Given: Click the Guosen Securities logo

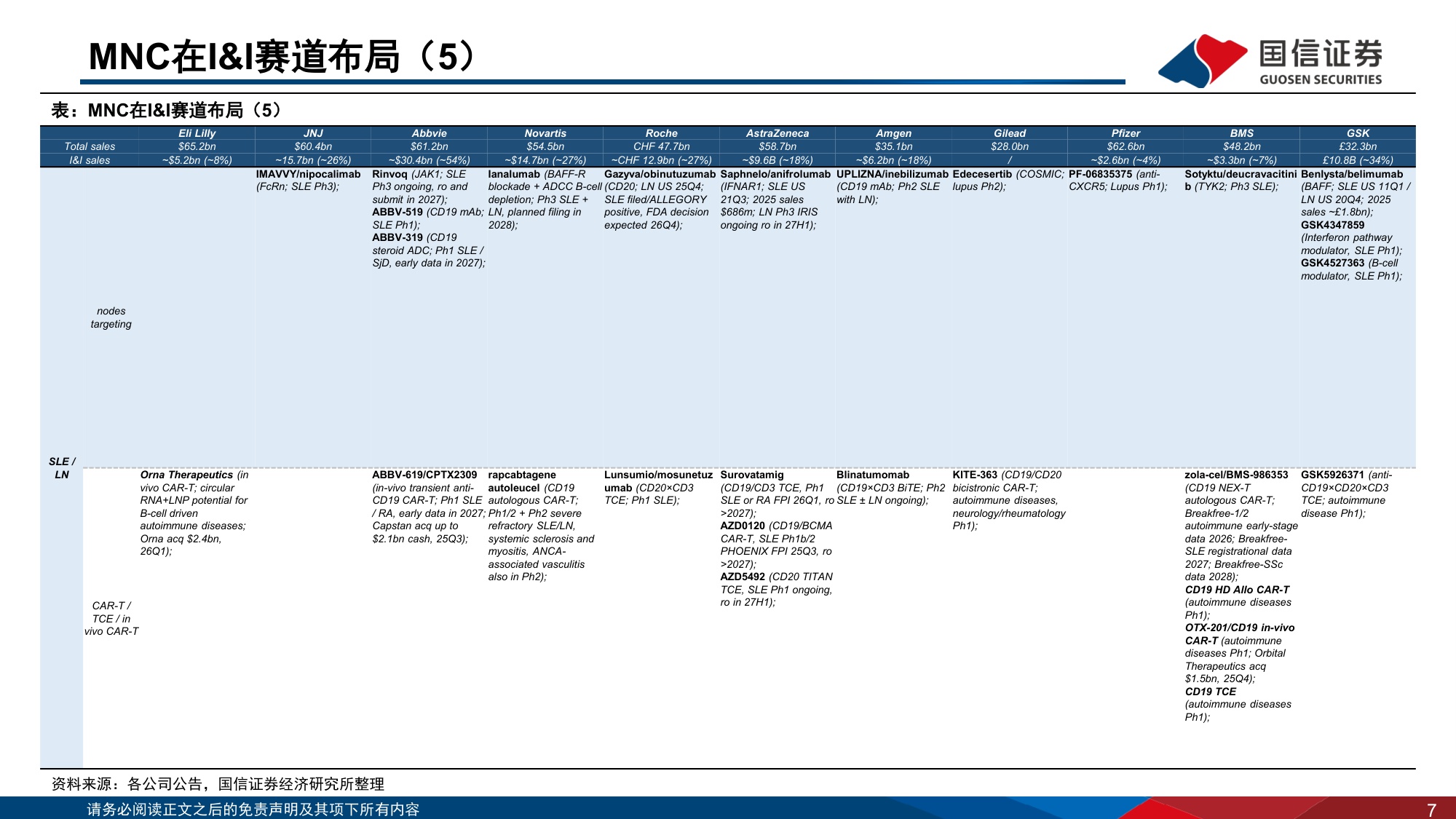Looking at the screenshot, I should (x=1270, y=61).
